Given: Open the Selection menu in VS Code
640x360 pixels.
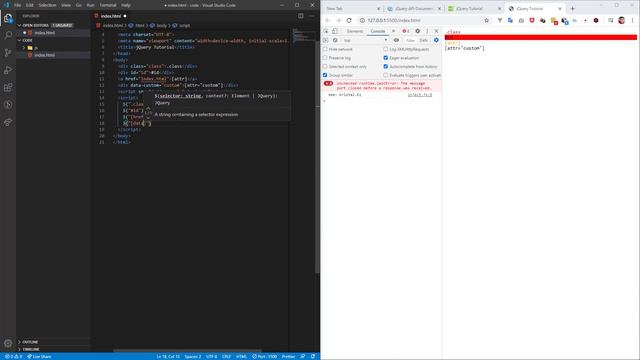Looking at the screenshot, I should [47, 5].
